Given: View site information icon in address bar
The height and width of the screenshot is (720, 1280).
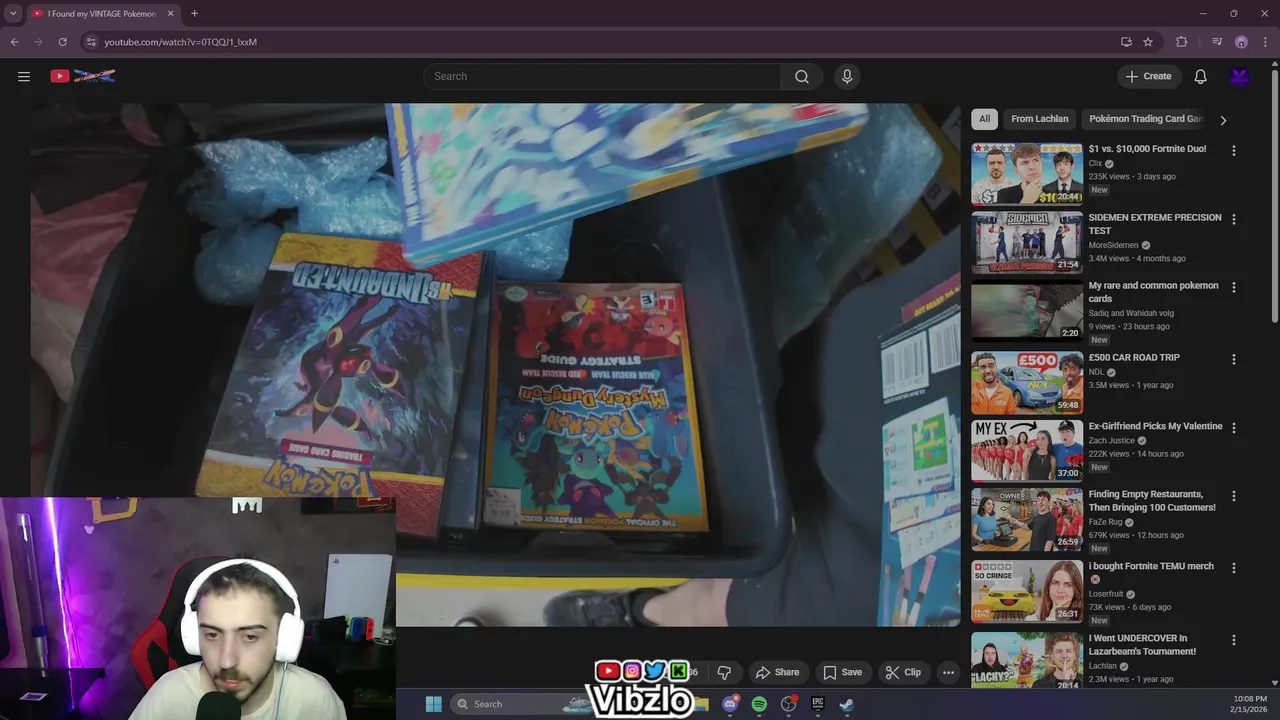Looking at the screenshot, I should [x=91, y=42].
